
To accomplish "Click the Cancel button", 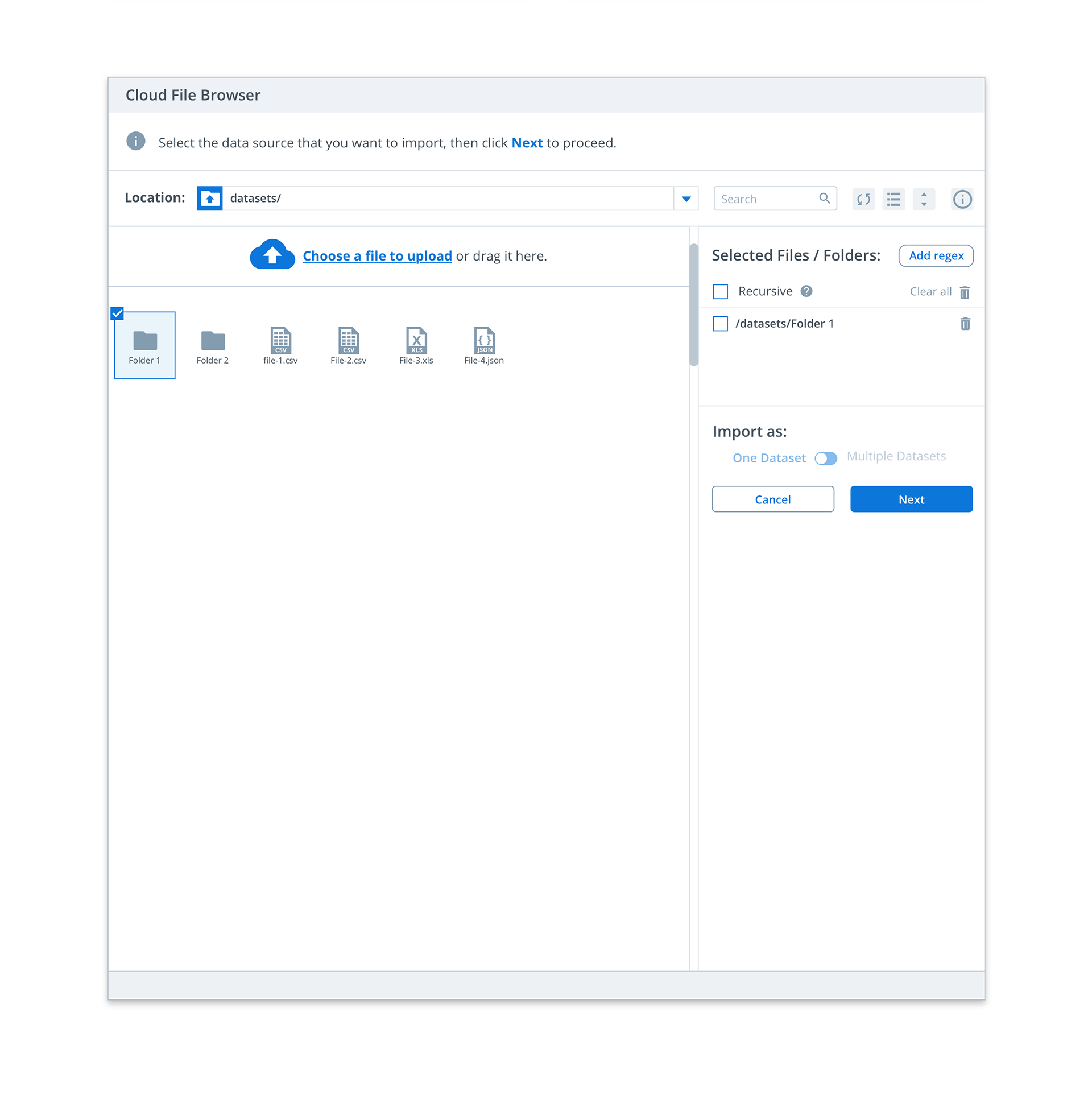I will (x=773, y=499).
